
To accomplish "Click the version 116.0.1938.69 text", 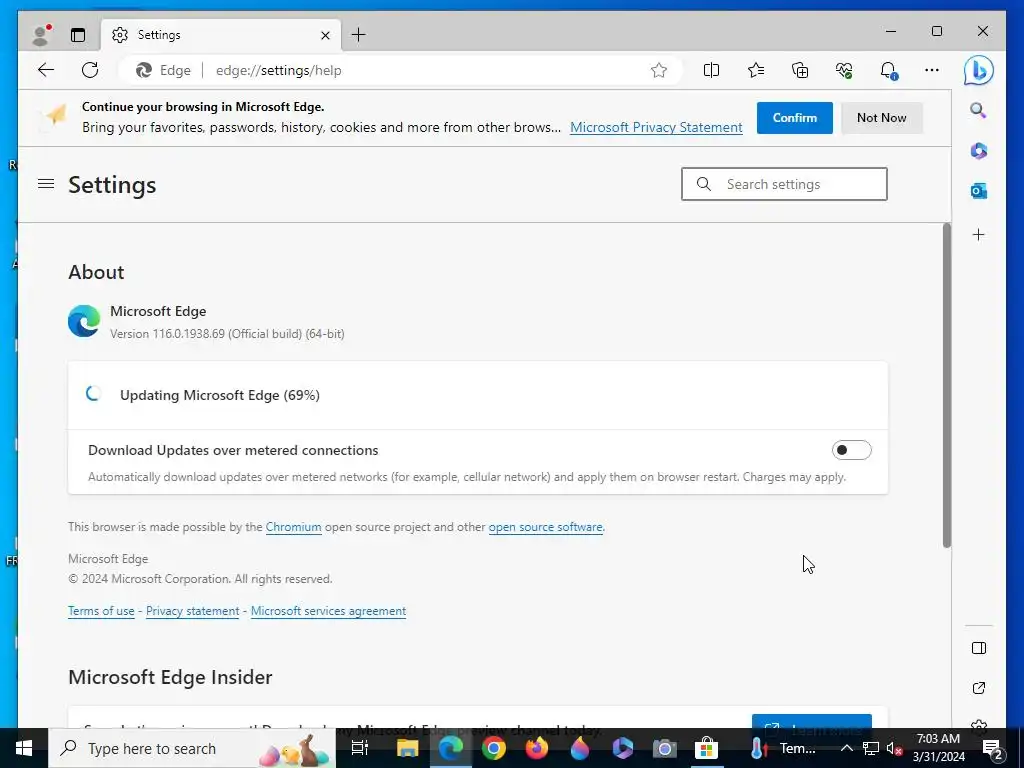I will point(227,334).
